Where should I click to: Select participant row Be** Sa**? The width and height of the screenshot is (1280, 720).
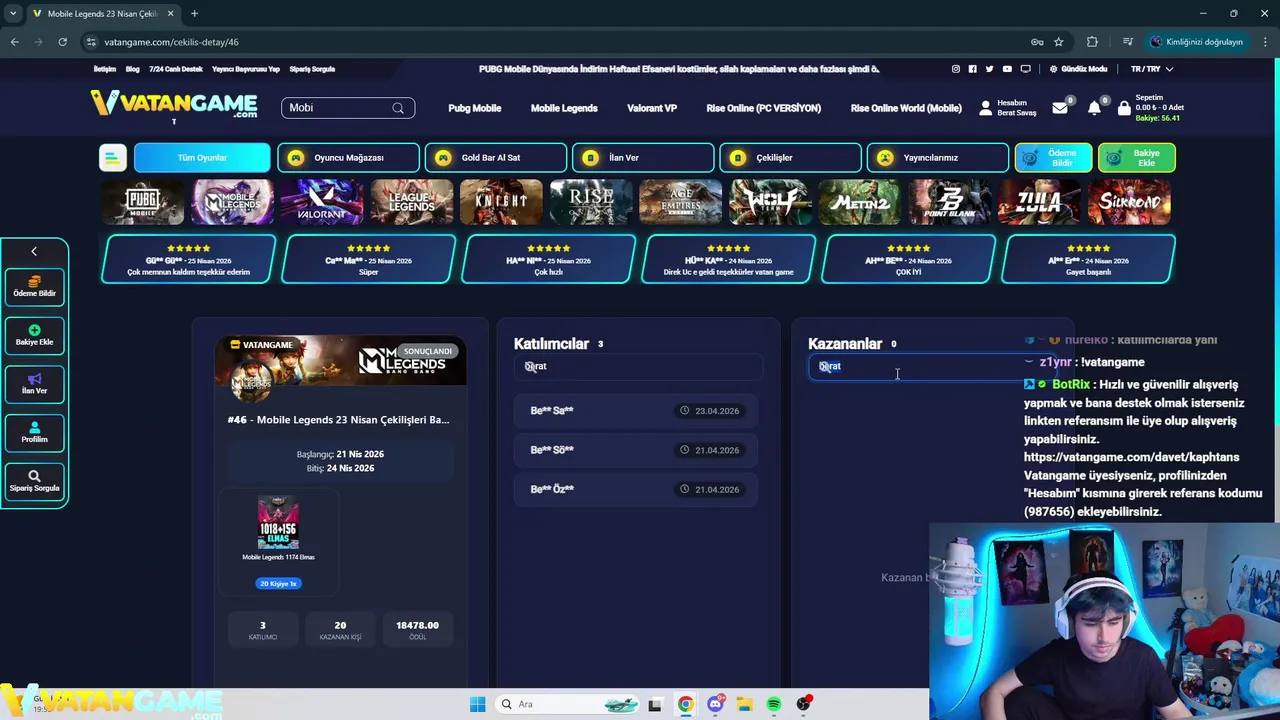tap(636, 411)
